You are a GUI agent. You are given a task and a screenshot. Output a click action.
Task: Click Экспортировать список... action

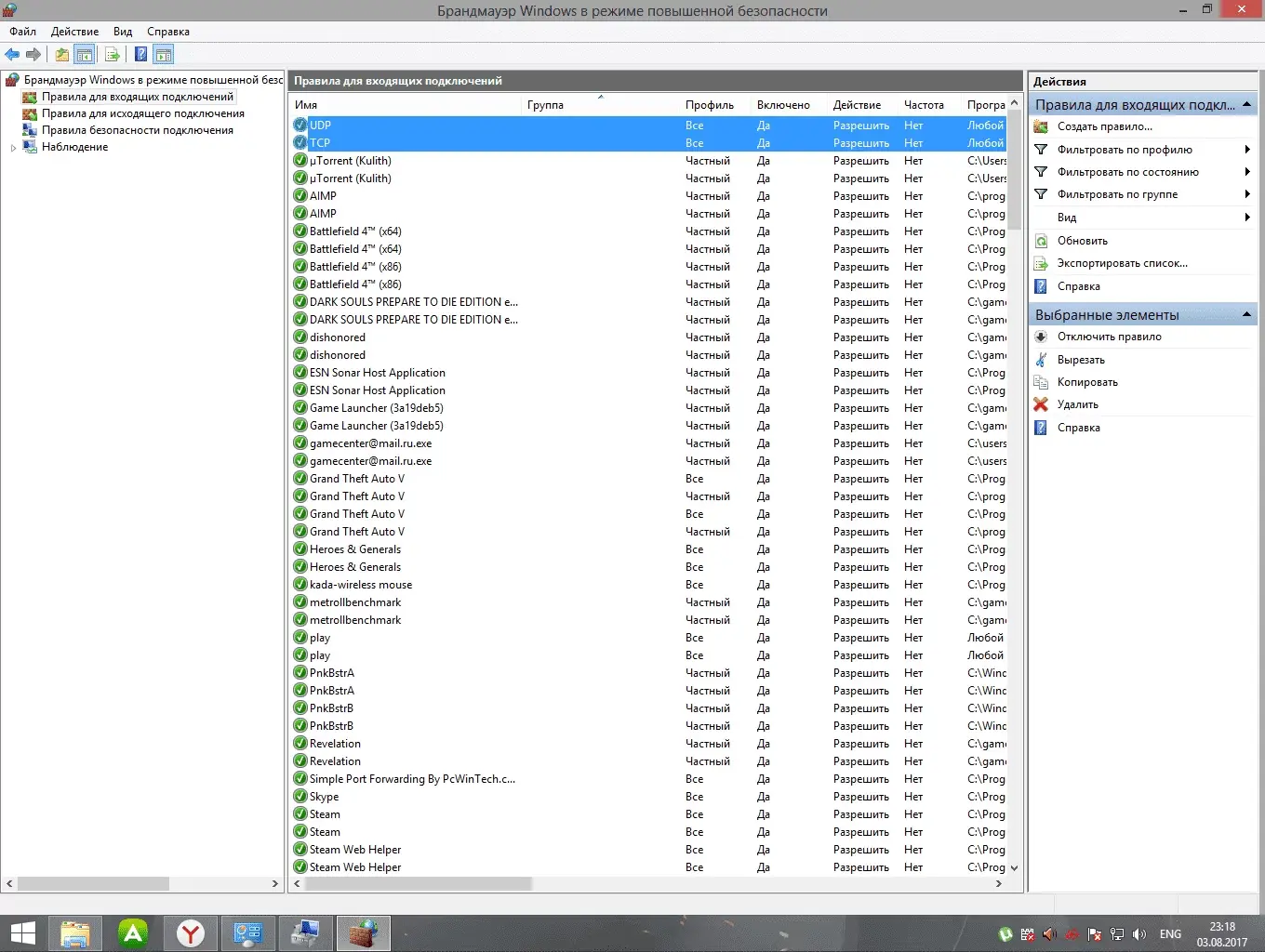coord(1123,263)
